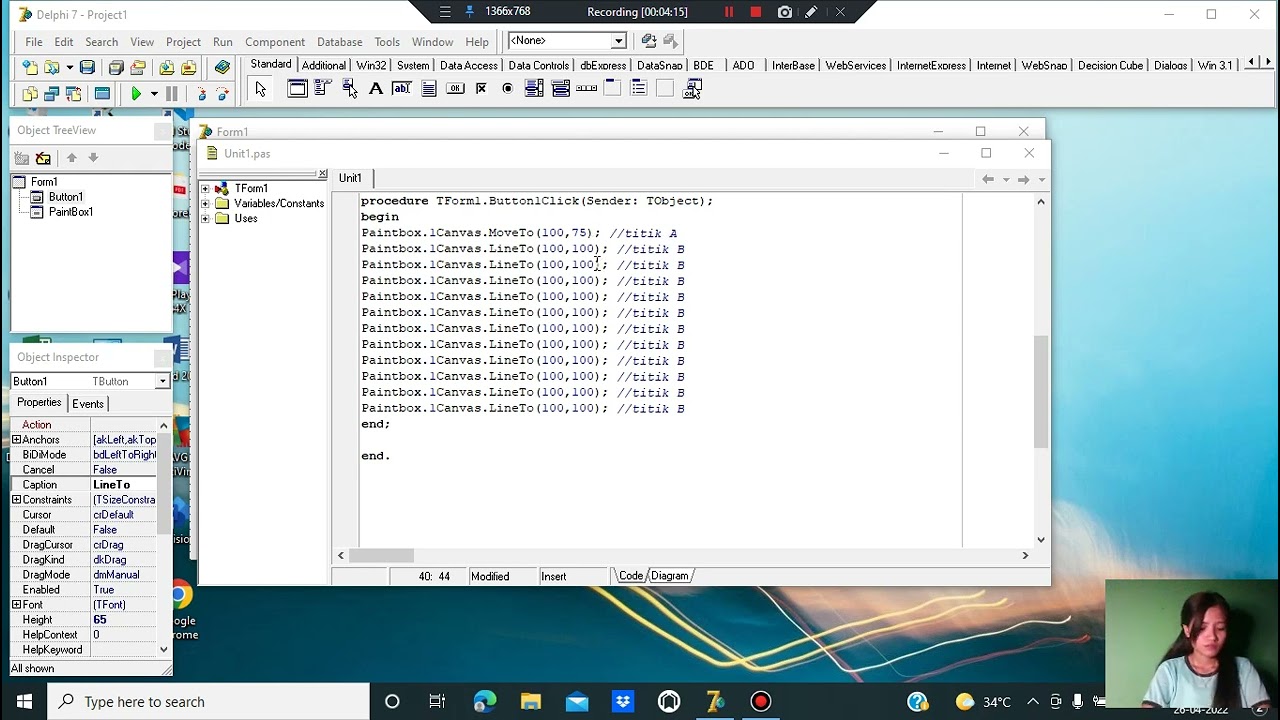This screenshot has width=1280, height=720.
Task: Pick the CheckBox component icon
Action: pos(481,89)
